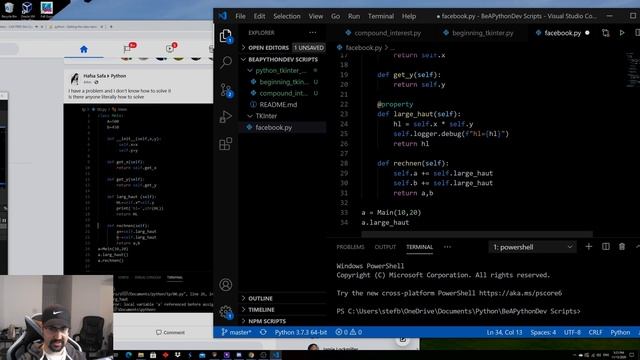Create a new terminal with plus icon
640x360 pixels.
tap(589, 247)
